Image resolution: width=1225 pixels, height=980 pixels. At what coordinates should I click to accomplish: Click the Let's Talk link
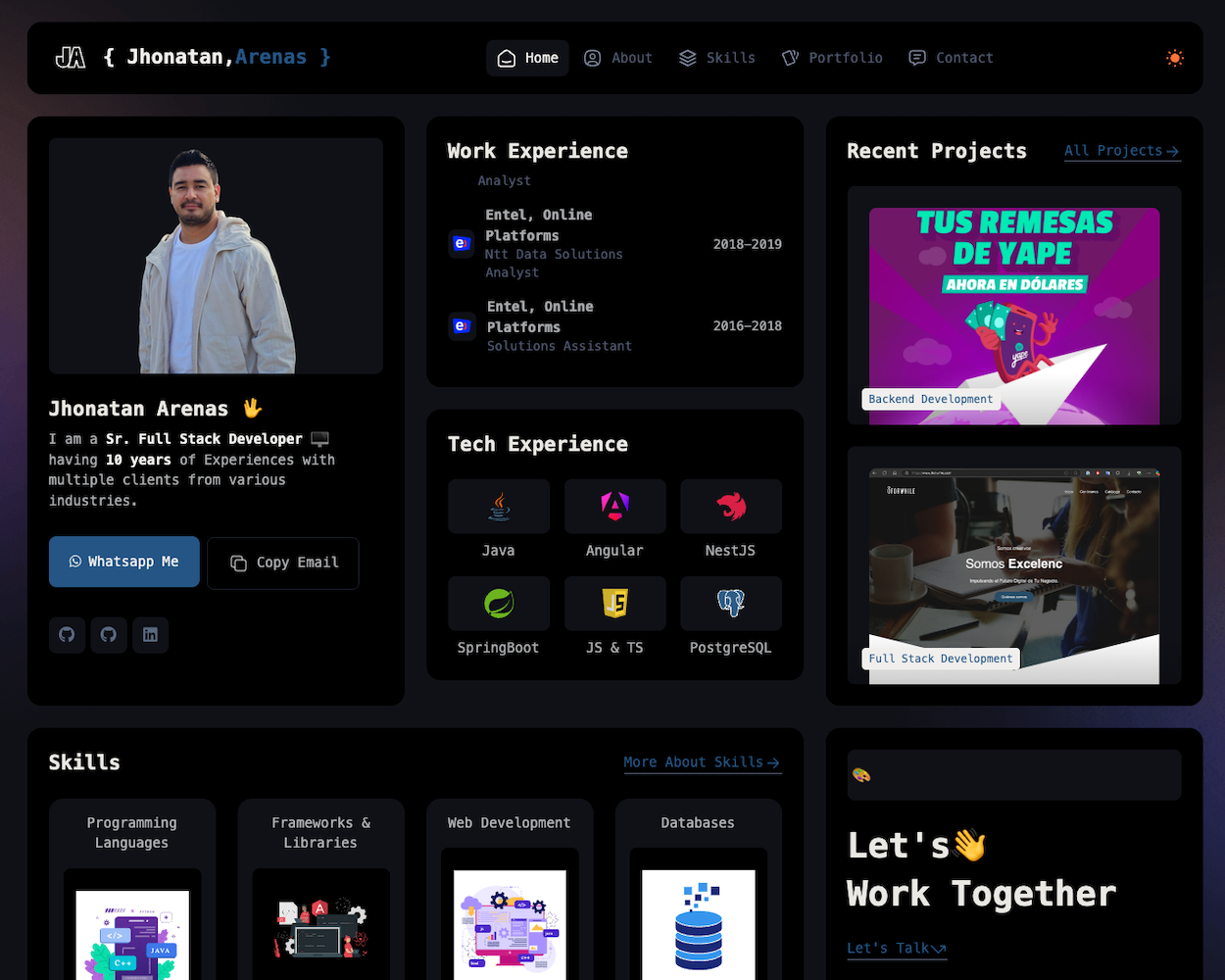pyautogui.click(x=896, y=948)
